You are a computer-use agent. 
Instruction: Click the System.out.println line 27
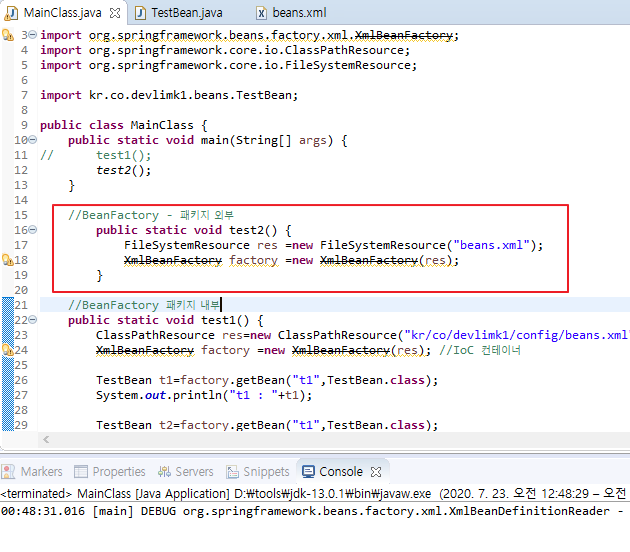204,395
